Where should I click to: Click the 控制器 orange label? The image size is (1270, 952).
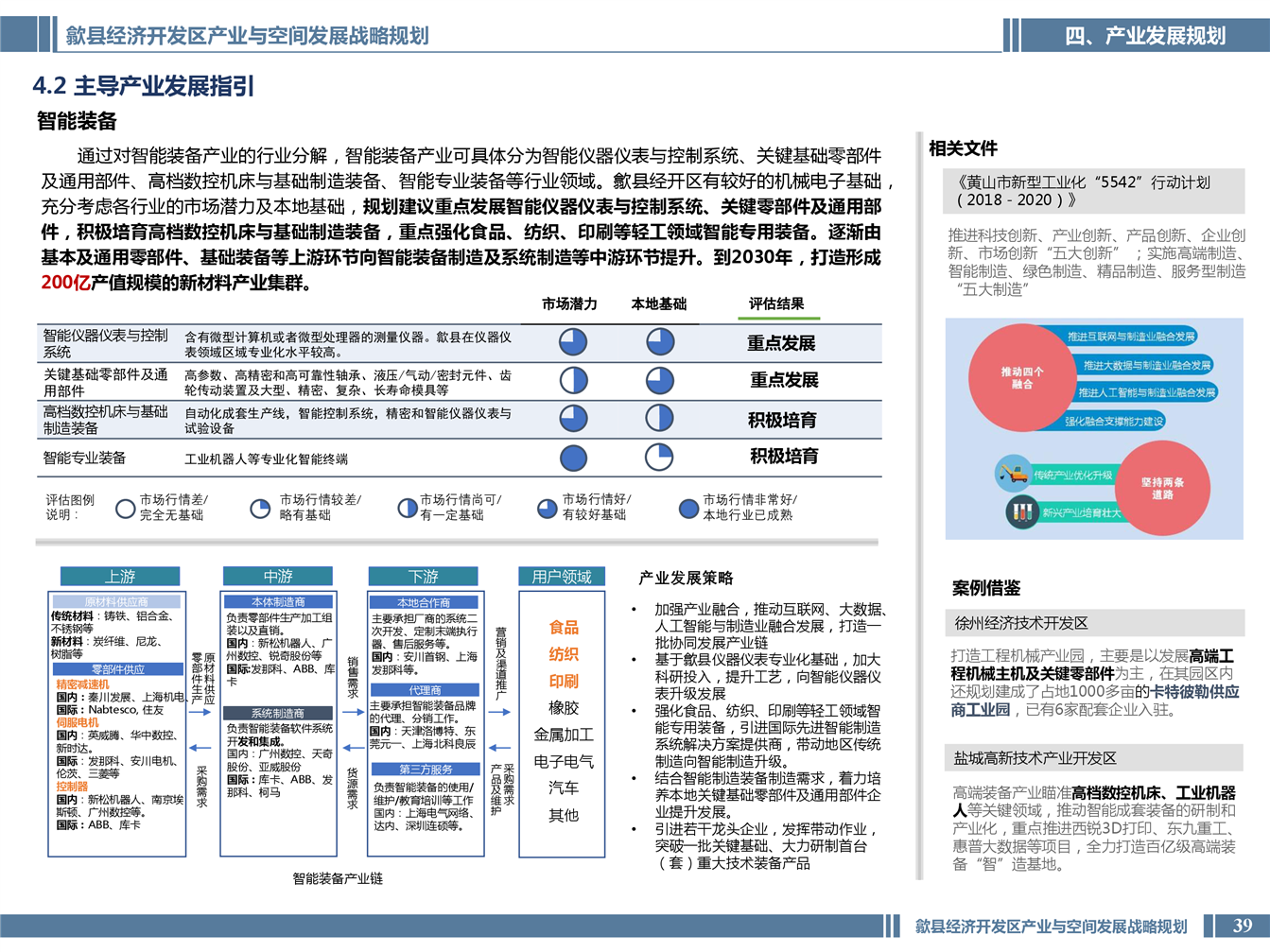[72, 786]
